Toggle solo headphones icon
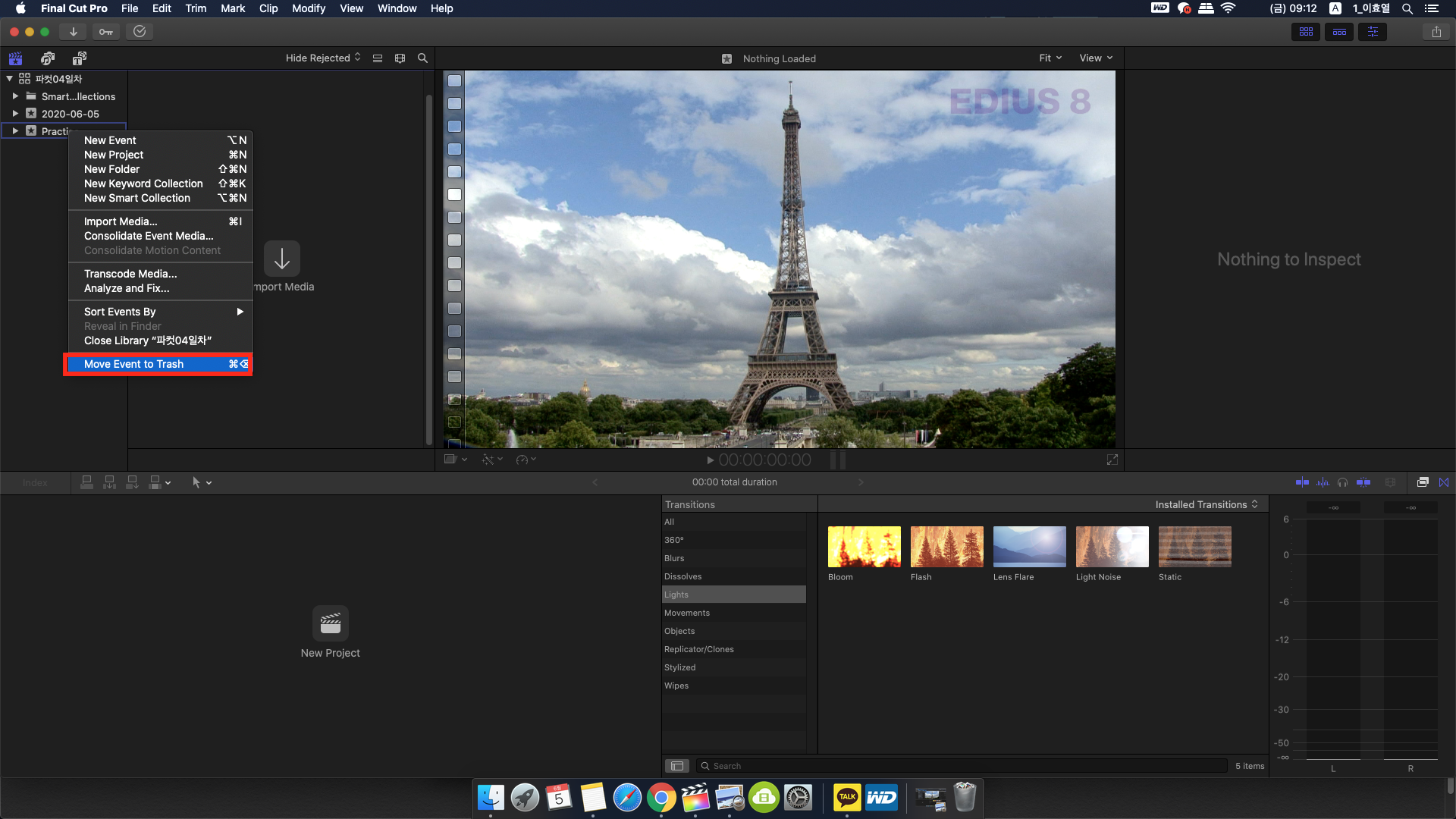This screenshot has height=819, width=1456. click(1343, 482)
